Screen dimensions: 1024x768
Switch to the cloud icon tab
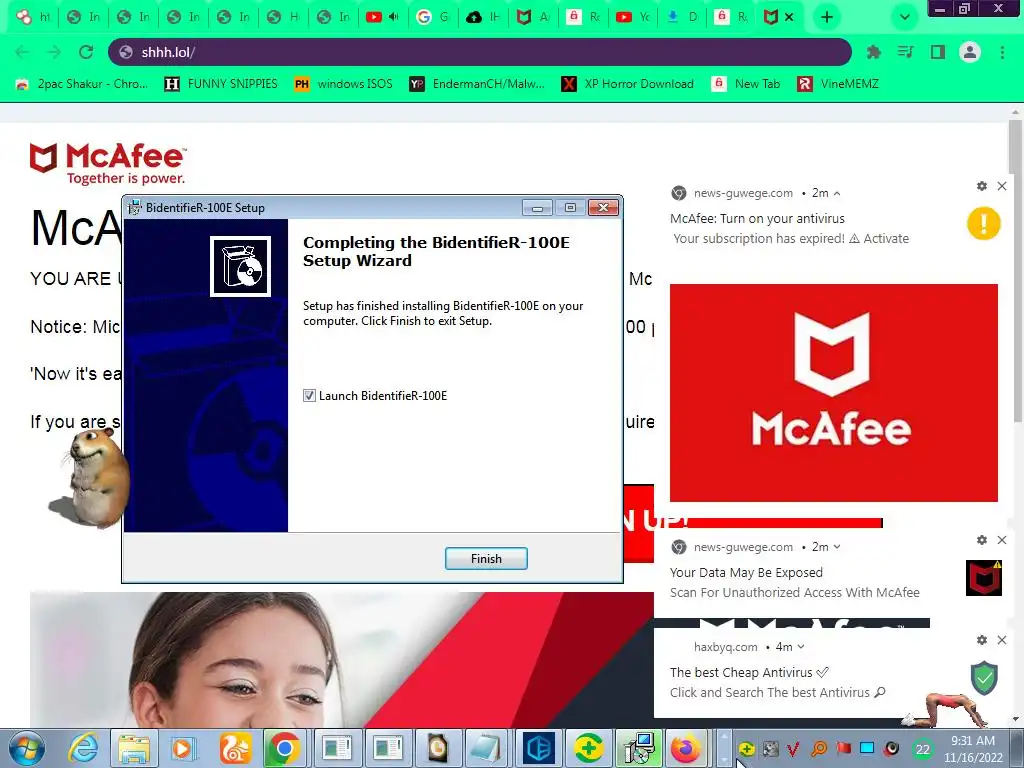(x=484, y=18)
